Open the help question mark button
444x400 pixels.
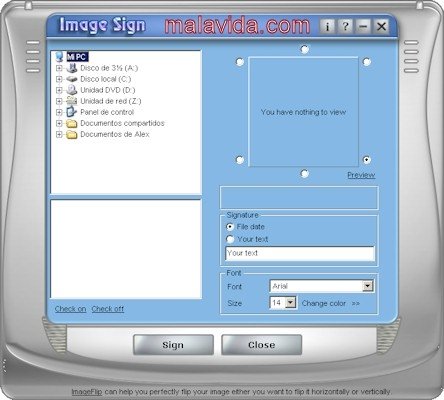346,26
